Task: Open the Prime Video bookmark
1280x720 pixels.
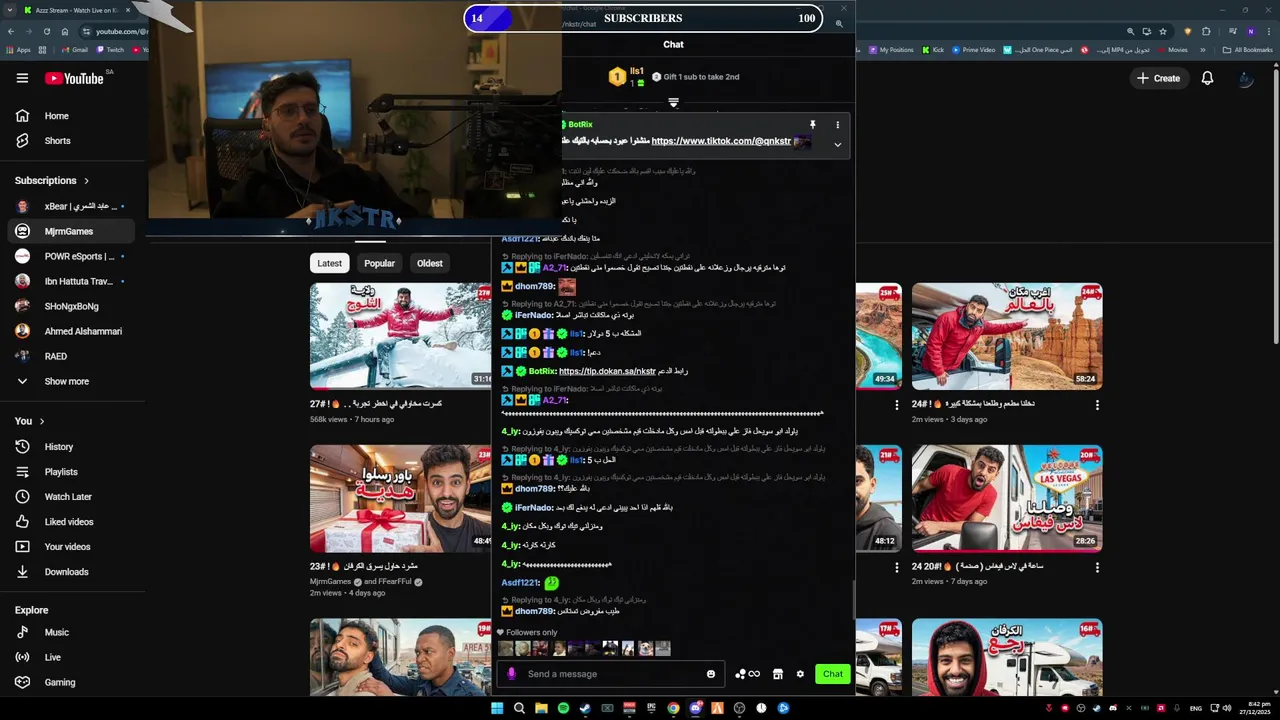Action: point(973,50)
